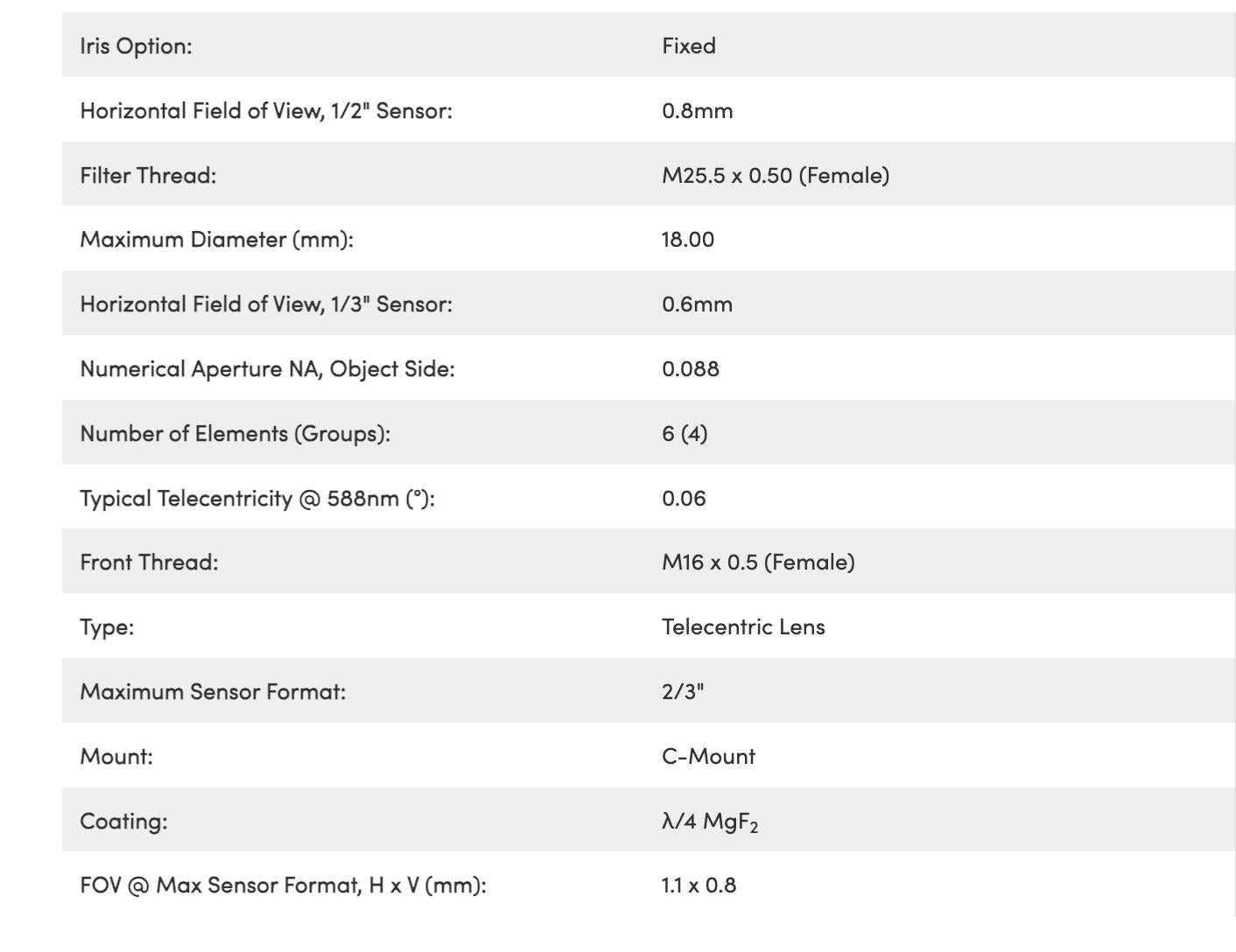This screenshot has height=952, width=1236.
Task: Click the Maximum Diameter (mm) label
Action: click(x=217, y=239)
